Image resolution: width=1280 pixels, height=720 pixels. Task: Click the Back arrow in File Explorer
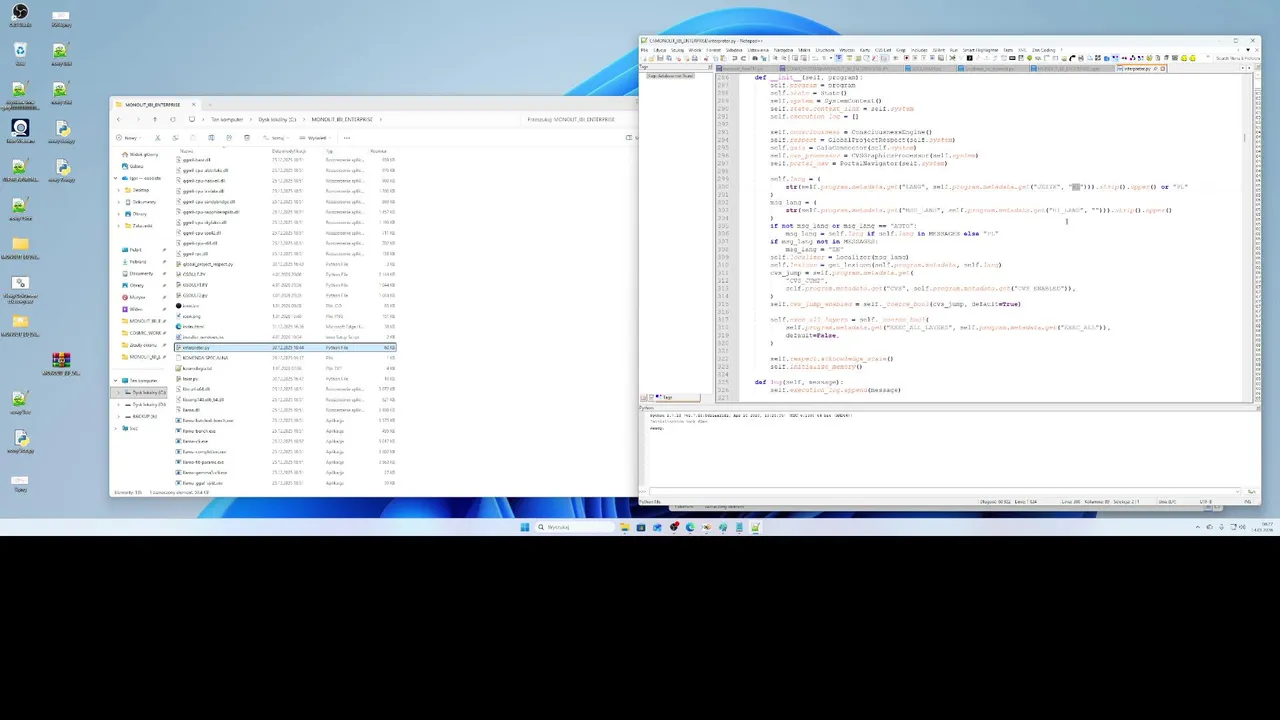coord(119,119)
